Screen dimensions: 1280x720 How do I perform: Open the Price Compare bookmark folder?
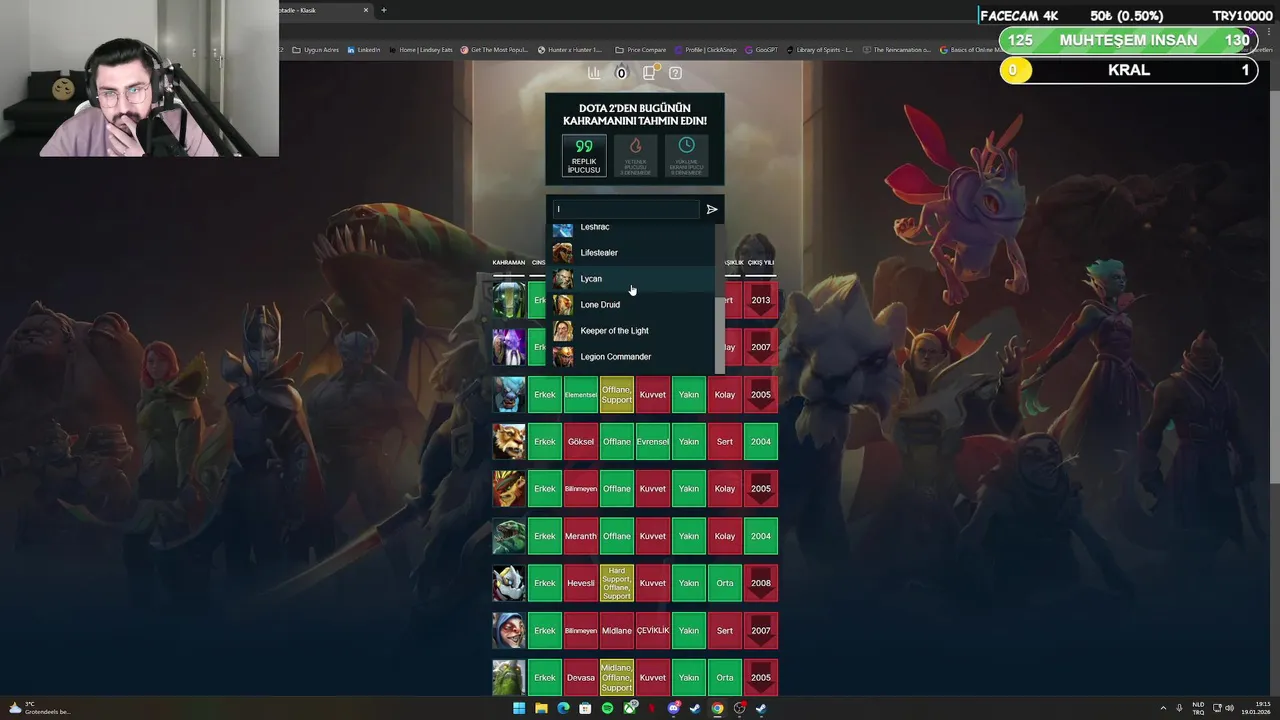point(642,50)
